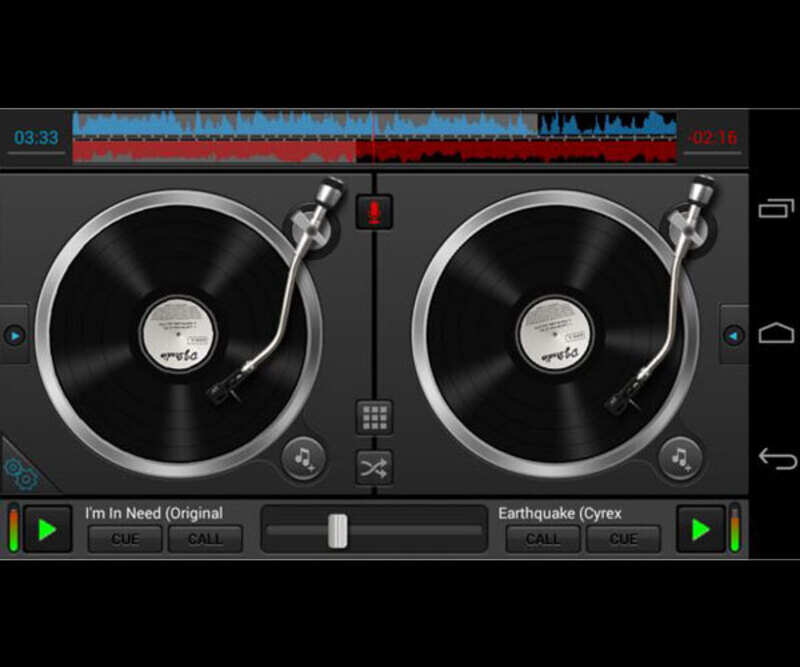Toggle CUE on the right deck
Screen dimensions: 800x667
click(x=623, y=539)
